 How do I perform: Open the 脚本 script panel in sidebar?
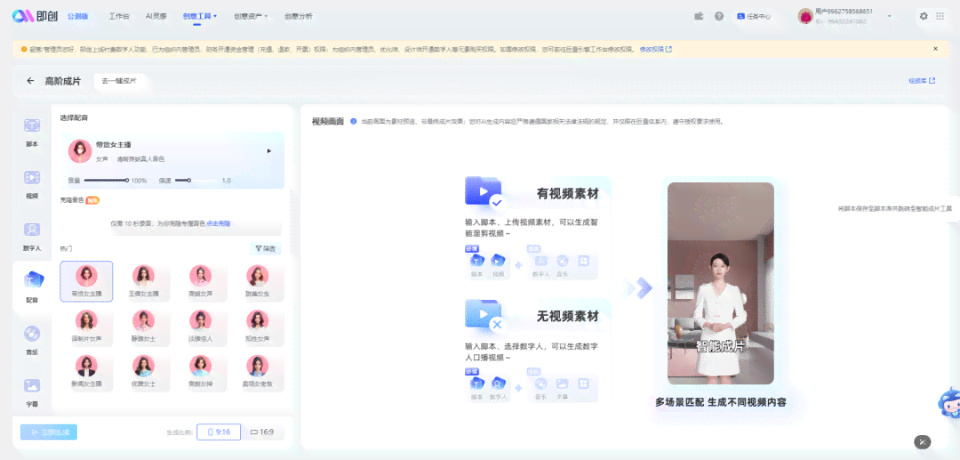[32, 132]
